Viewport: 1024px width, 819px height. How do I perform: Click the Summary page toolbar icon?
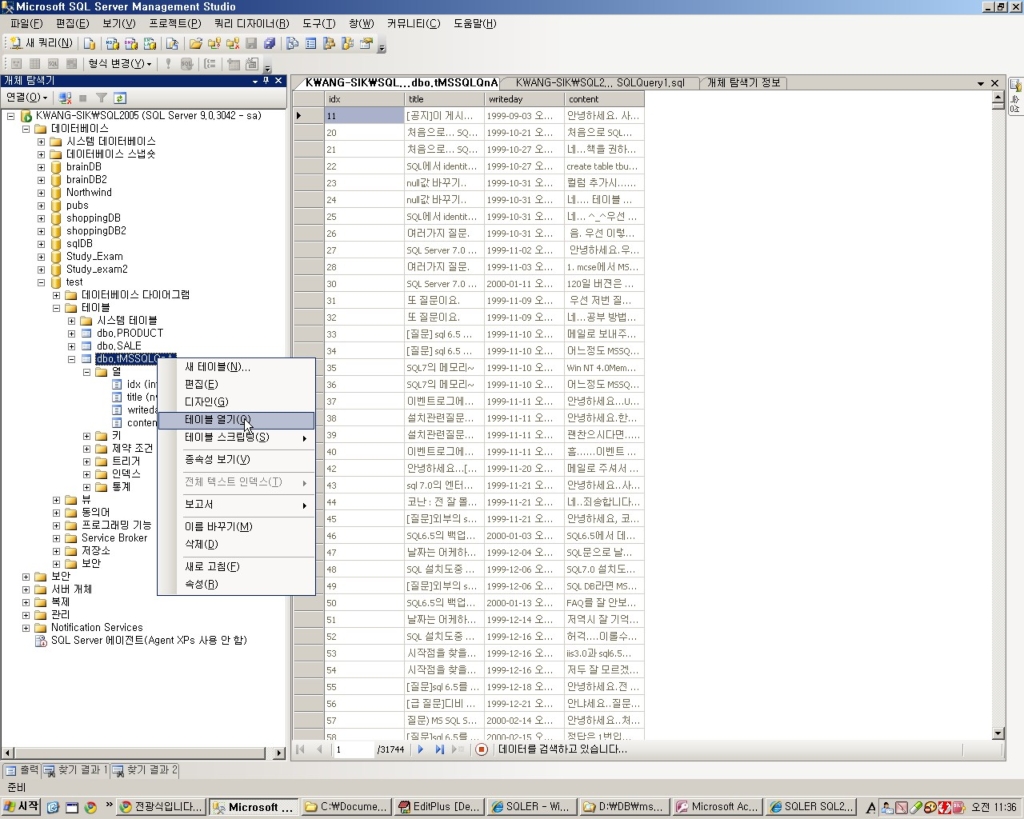311,44
